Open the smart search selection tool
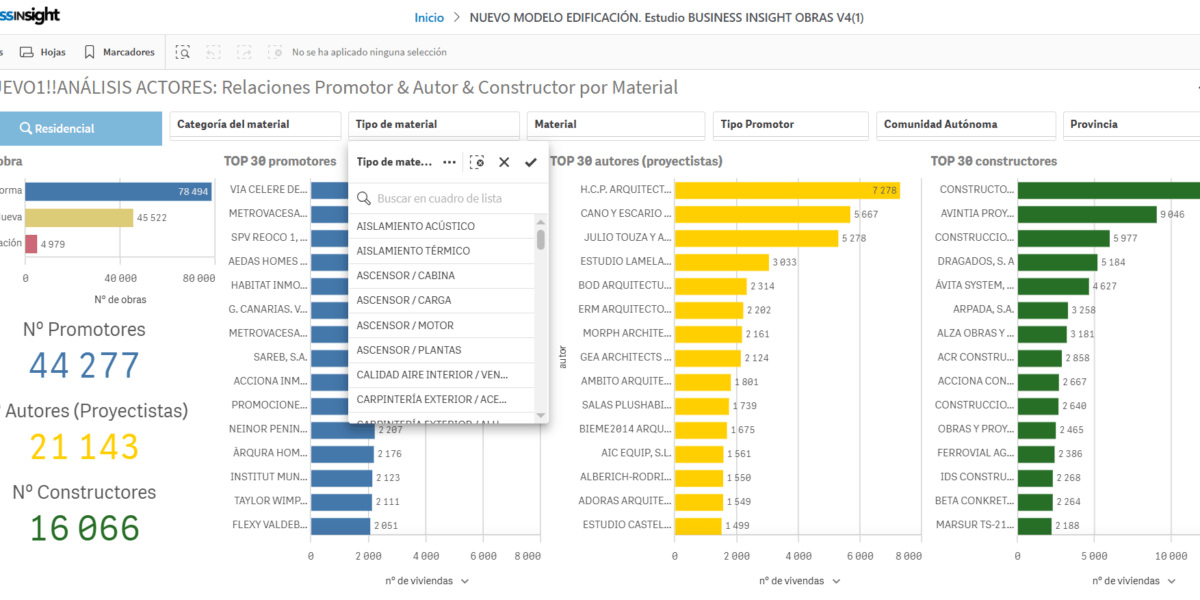The width and height of the screenshot is (1200, 600). click(x=182, y=52)
